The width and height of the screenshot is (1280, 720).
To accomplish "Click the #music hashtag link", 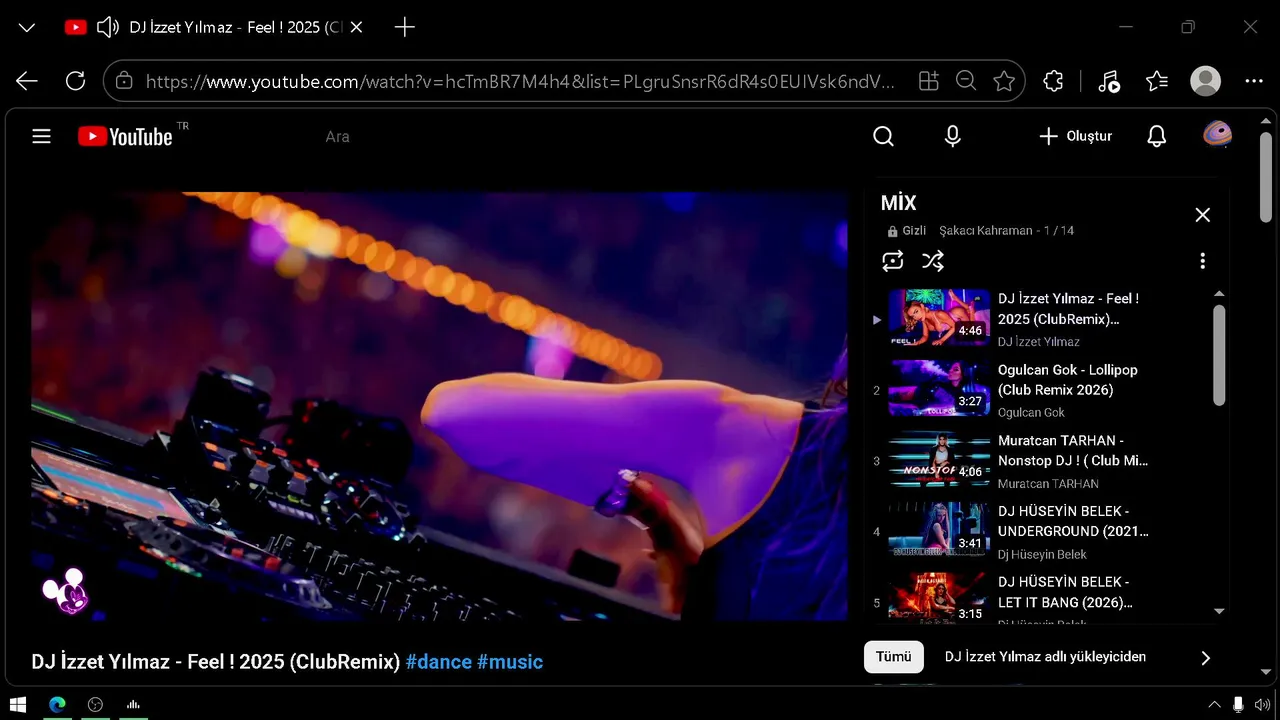I will coord(510,661).
